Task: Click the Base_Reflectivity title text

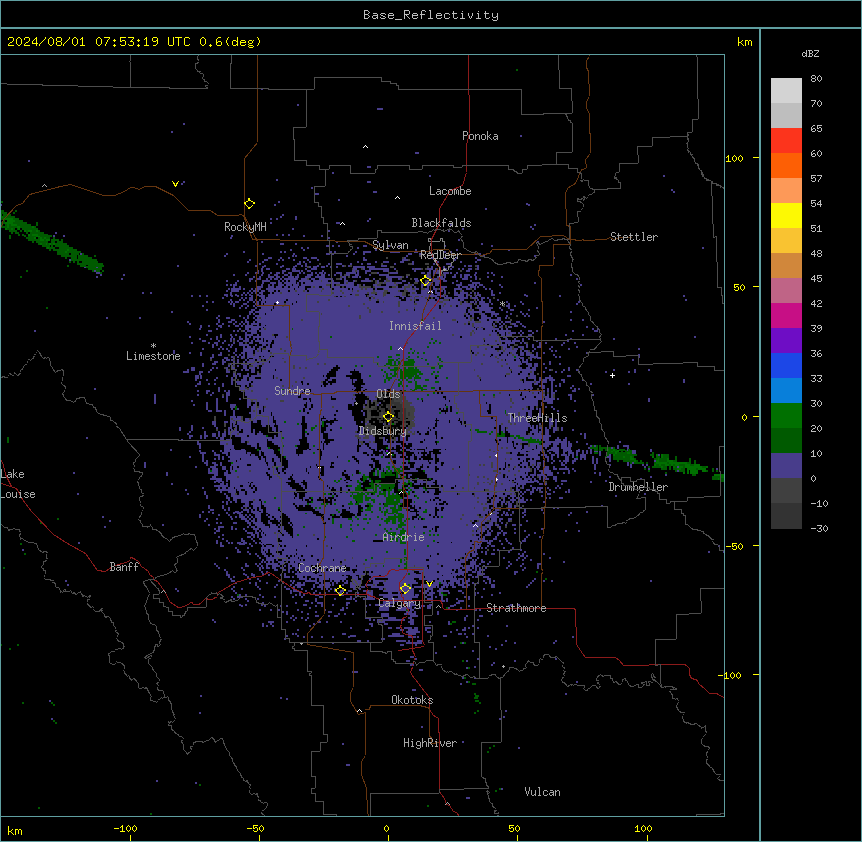Action: (x=431, y=15)
